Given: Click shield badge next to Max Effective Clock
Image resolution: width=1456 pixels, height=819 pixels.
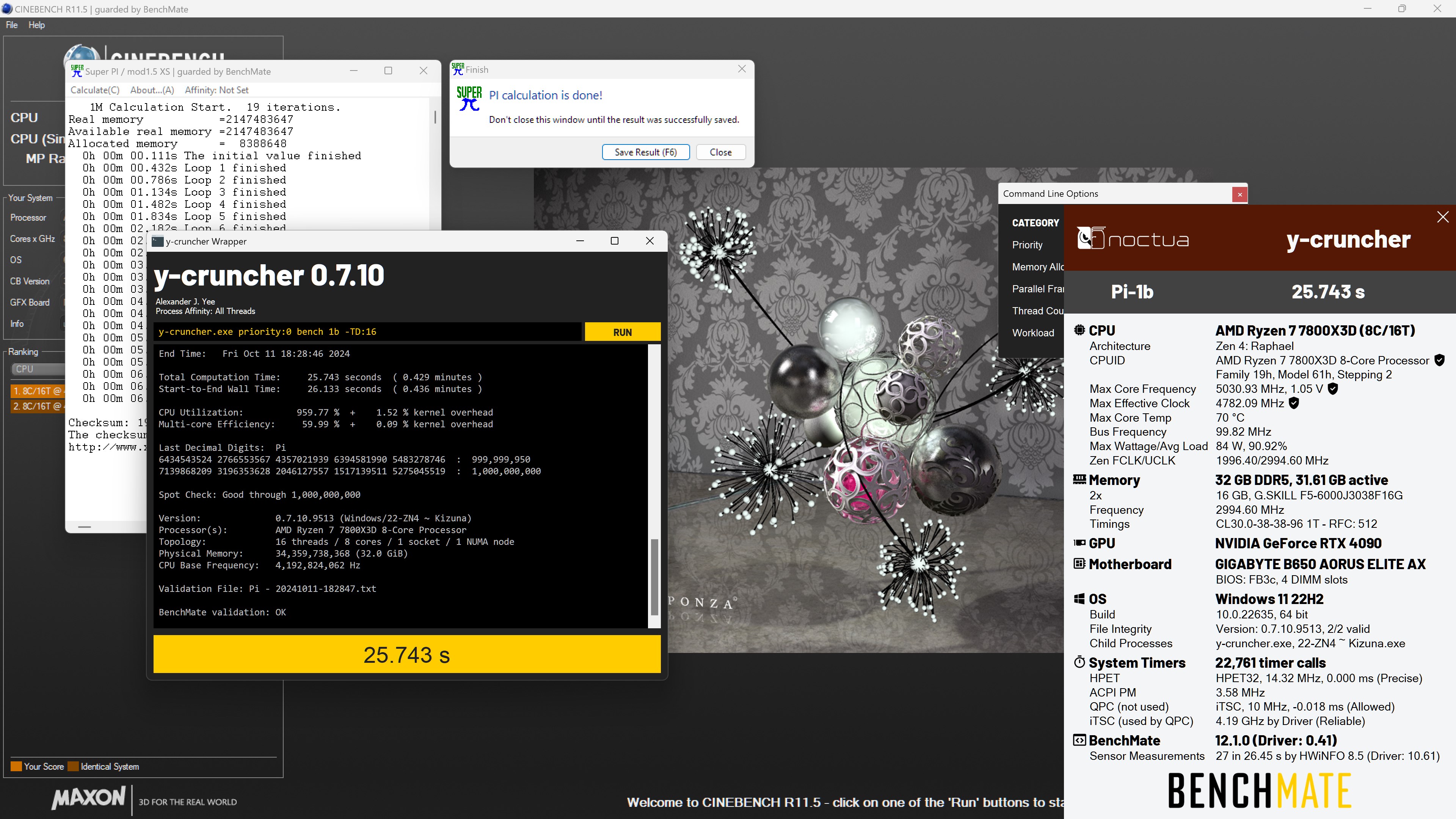Looking at the screenshot, I should pyautogui.click(x=1294, y=403).
